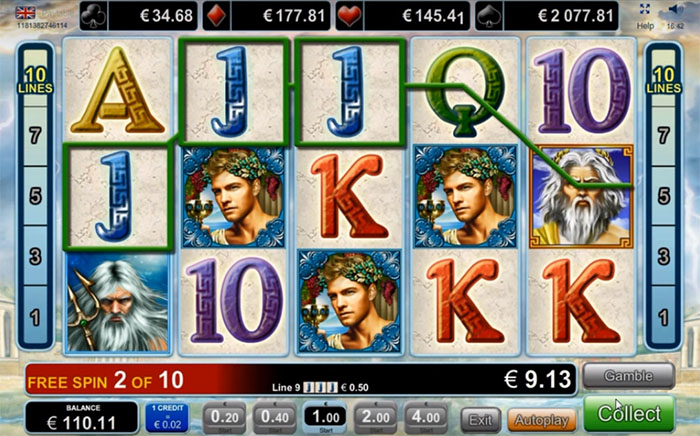Click the UK flag language icon
The width and height of the screenshot is (700, 436).
coord(25,12)
